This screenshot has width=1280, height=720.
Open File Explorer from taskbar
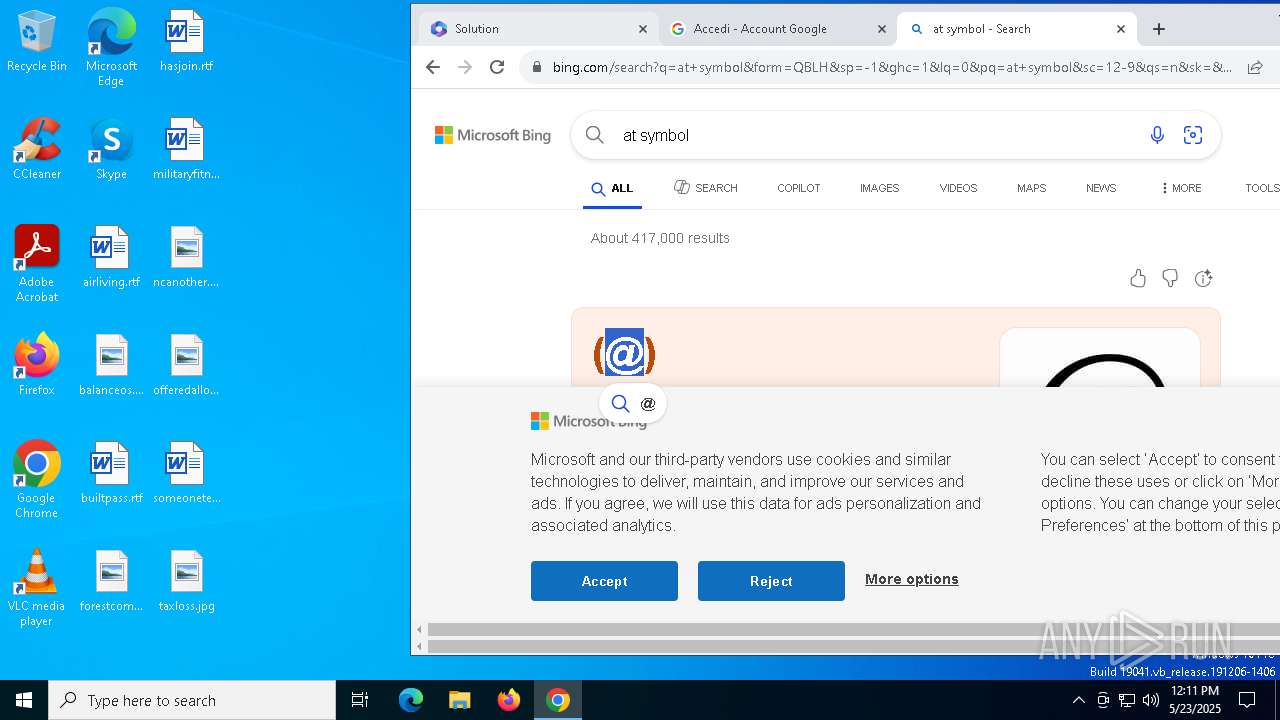coord(459,700)
